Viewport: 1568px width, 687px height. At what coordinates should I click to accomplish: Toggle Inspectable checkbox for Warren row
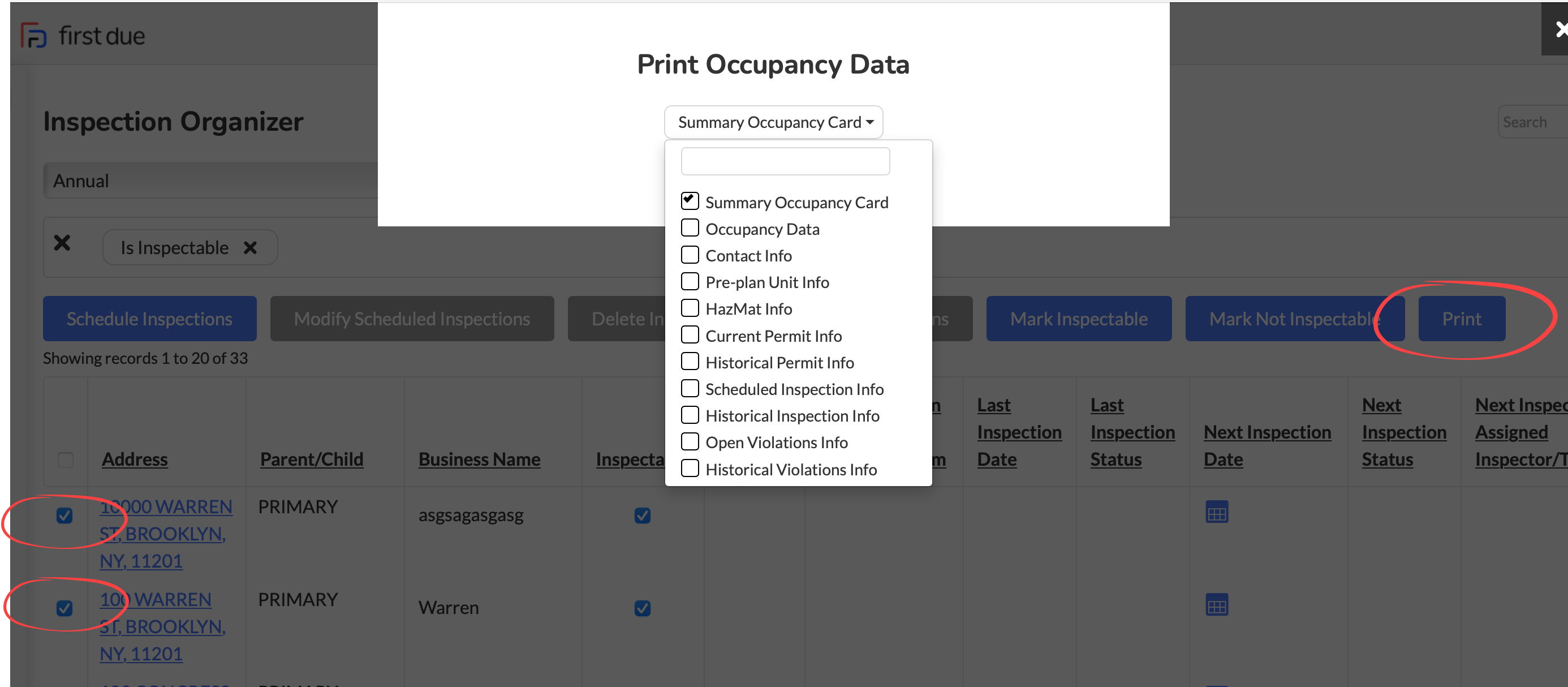pos(642,608)
